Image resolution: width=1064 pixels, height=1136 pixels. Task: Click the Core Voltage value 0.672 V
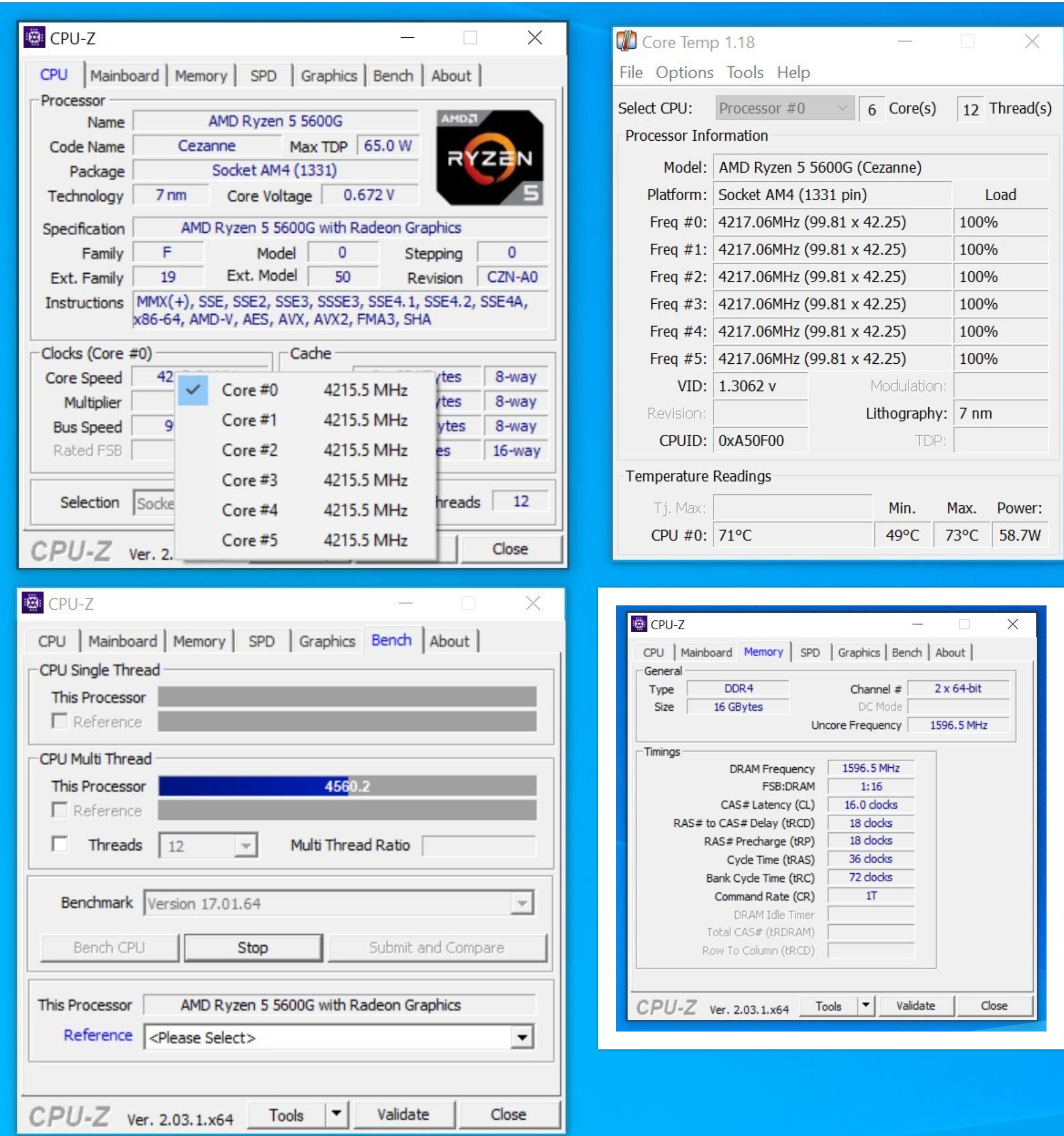[x=369, y=195]
